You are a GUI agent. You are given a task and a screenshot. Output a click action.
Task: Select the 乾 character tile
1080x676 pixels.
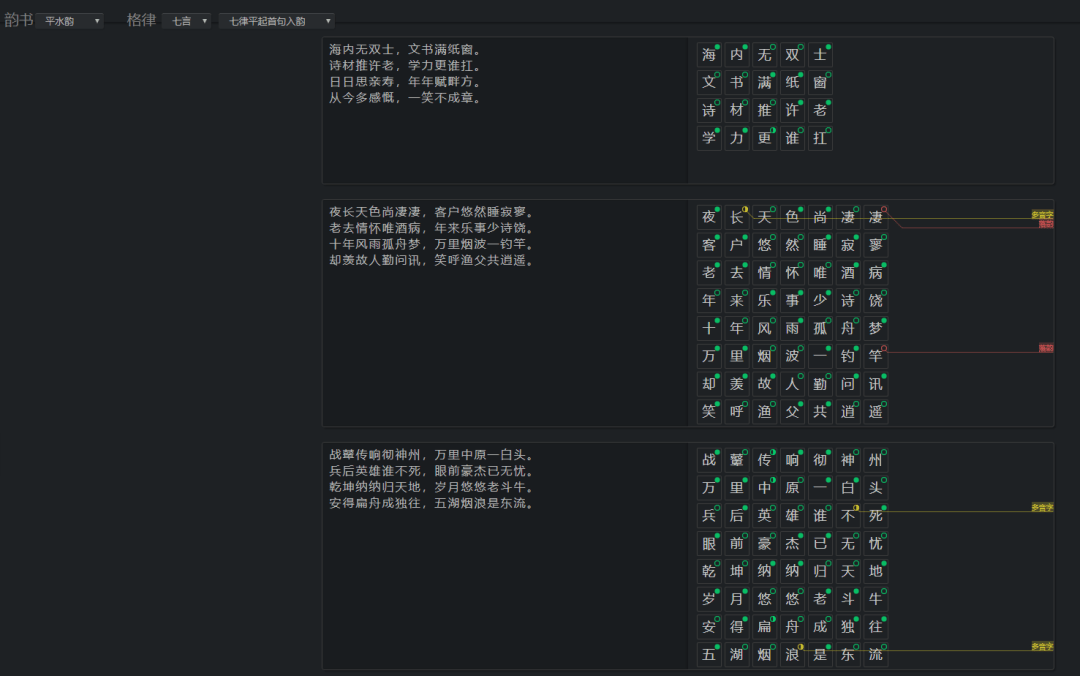[709, 571]
